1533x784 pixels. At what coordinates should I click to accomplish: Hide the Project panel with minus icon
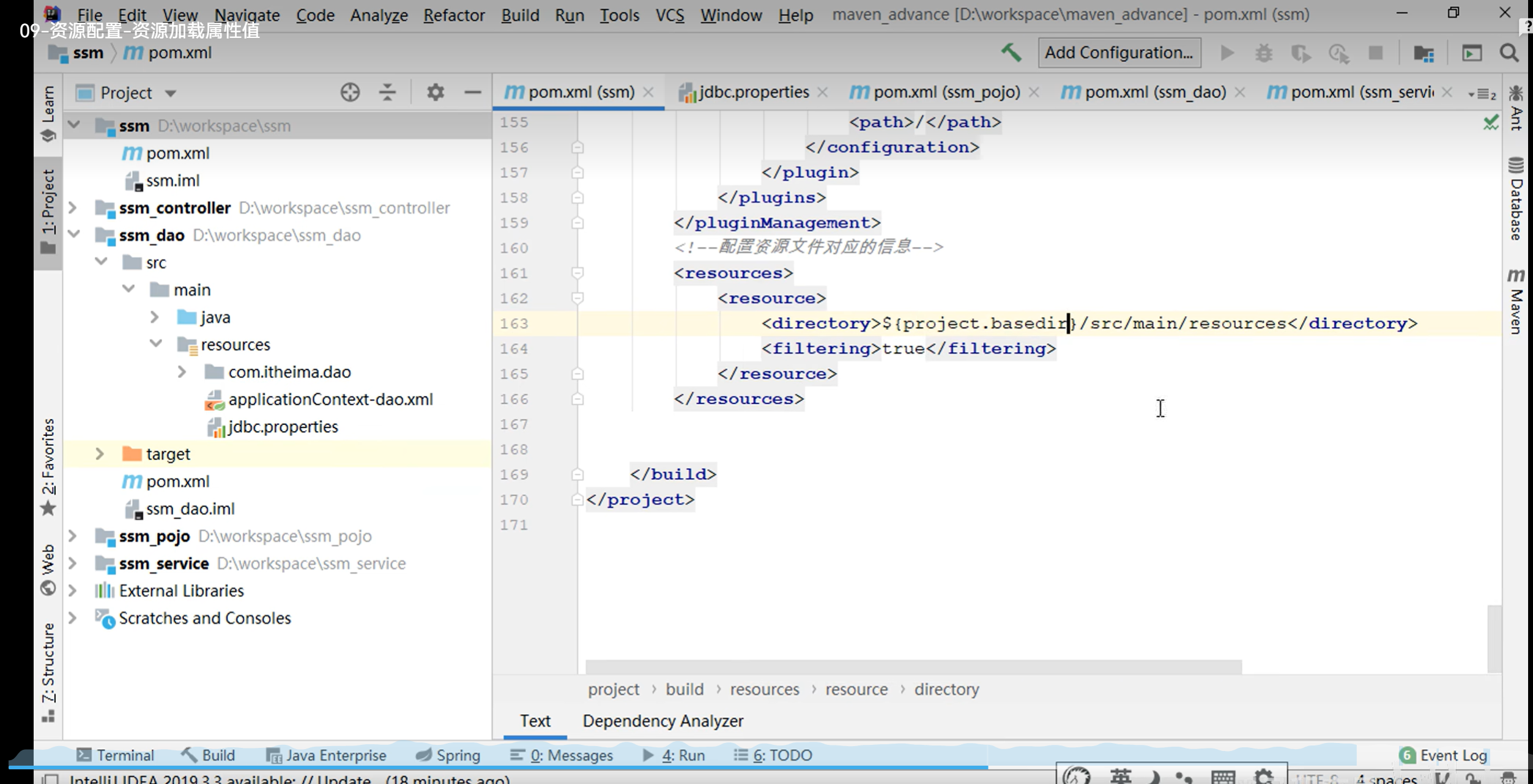click(x=472, y=92)
